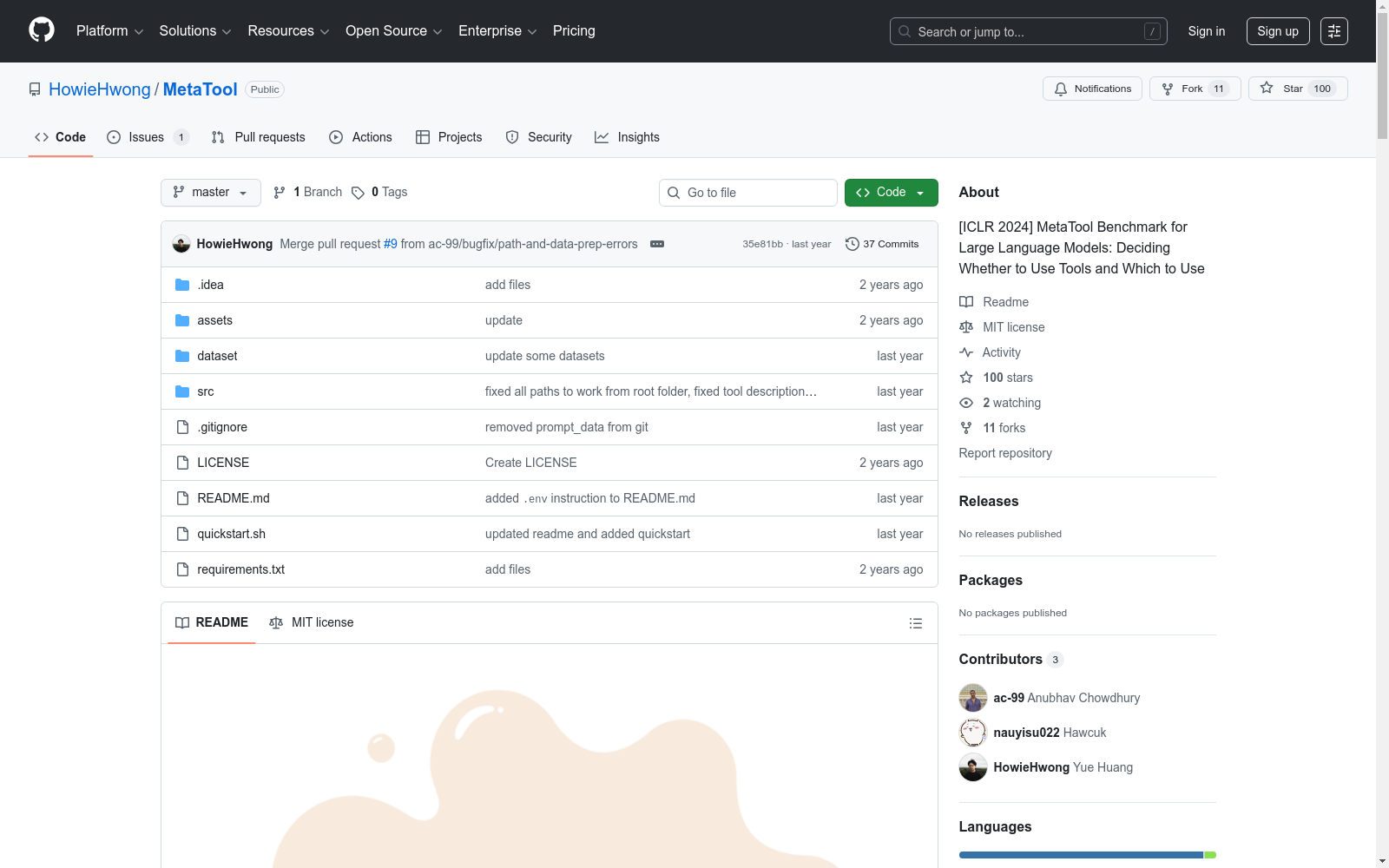Open the master branch selector dropdown
The width and height of the screenshot is (1389, 868).
point(211,193)
